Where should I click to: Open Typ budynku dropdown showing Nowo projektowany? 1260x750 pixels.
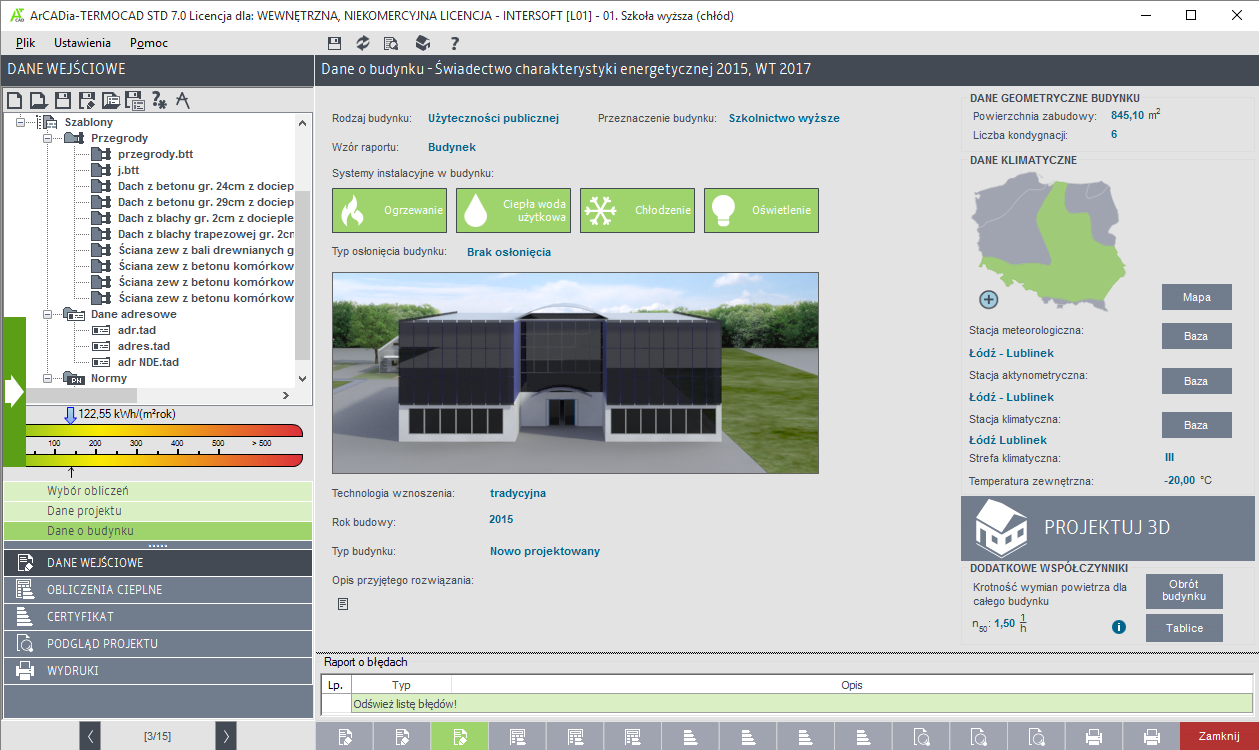(x=545, y=551)
